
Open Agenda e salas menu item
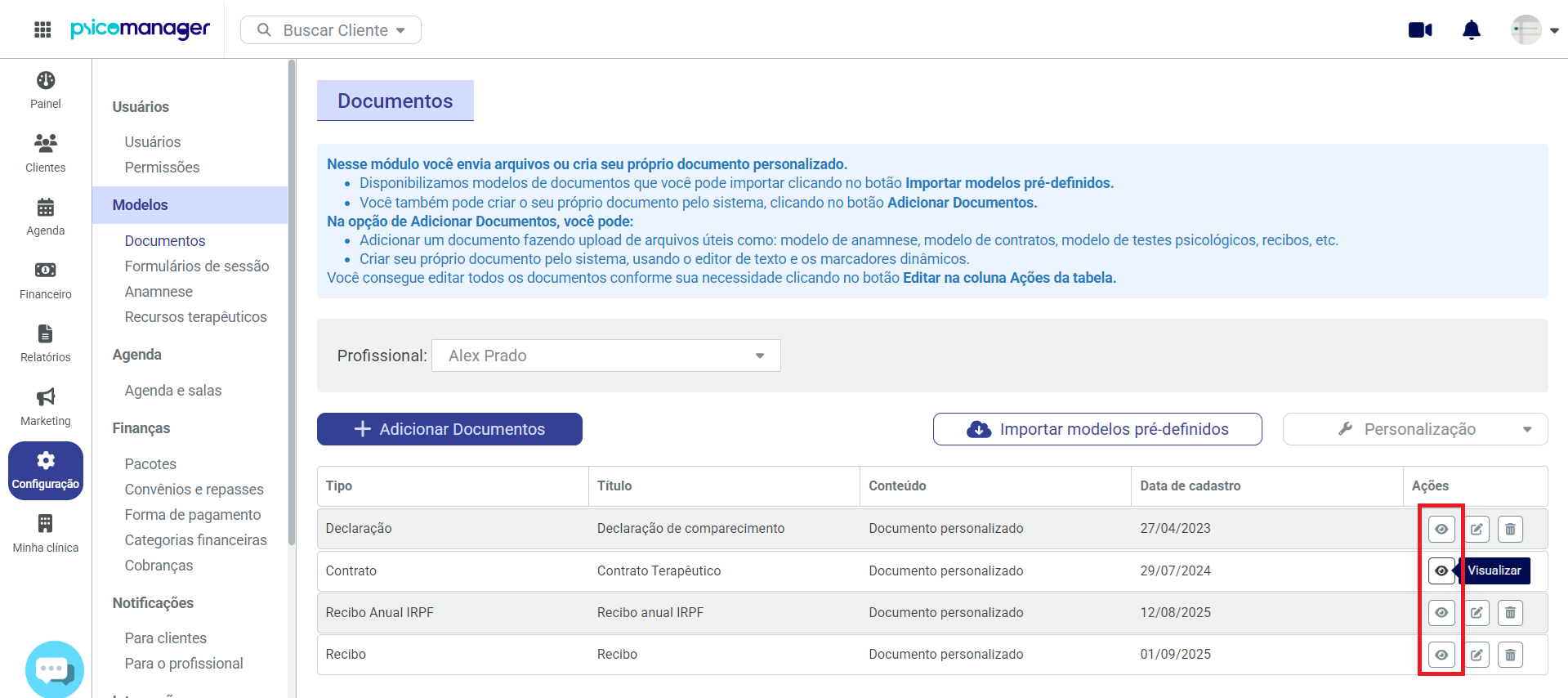(x=173, y=391)
